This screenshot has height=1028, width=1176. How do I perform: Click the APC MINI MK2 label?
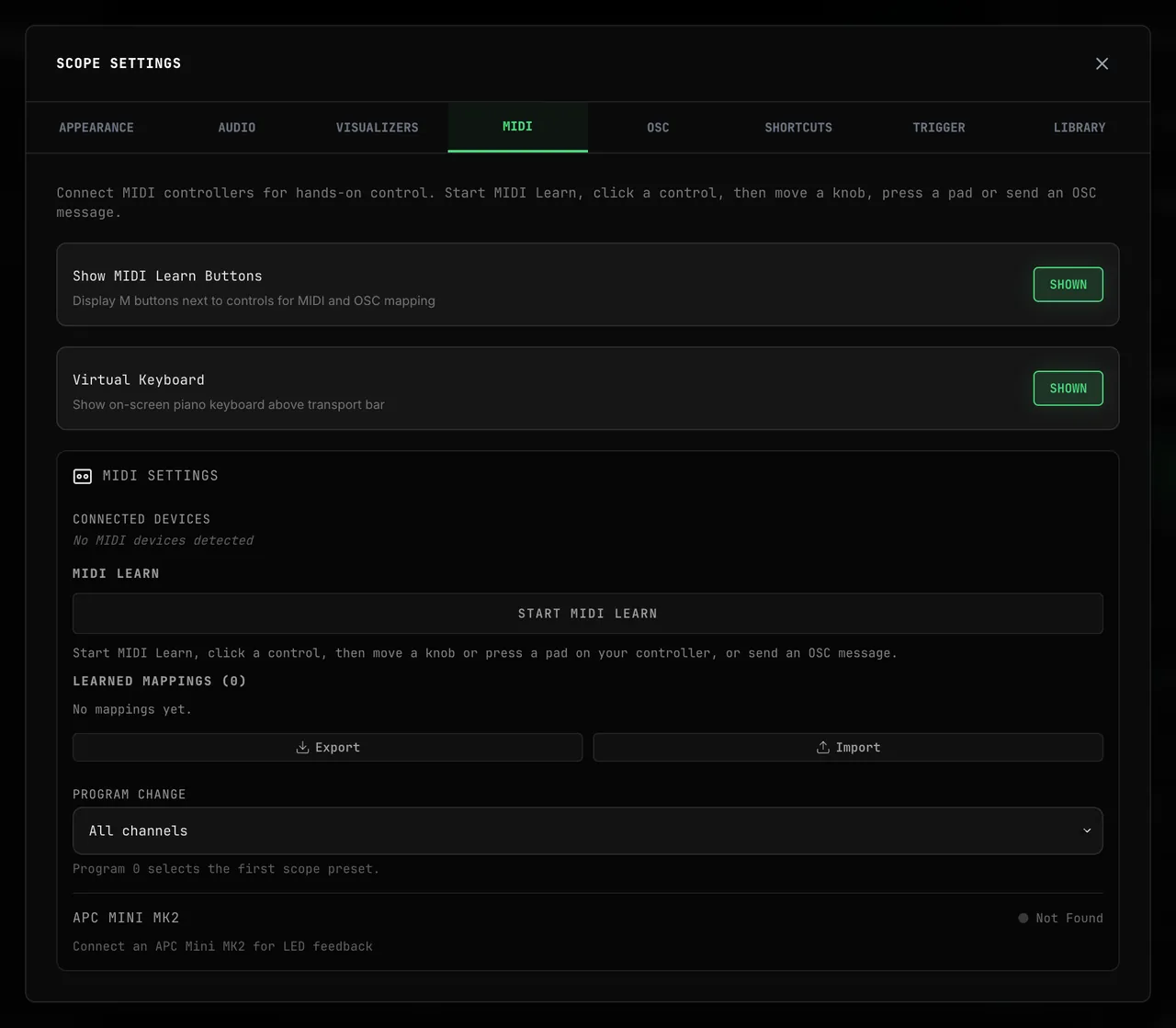(126, 918)
